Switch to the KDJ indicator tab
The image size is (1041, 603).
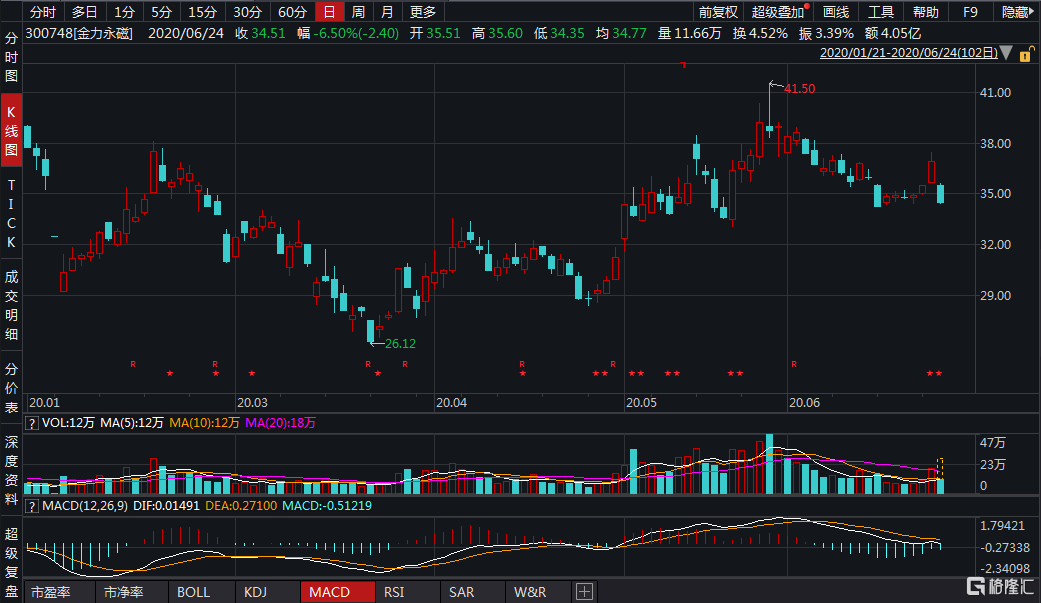point(256,592)
